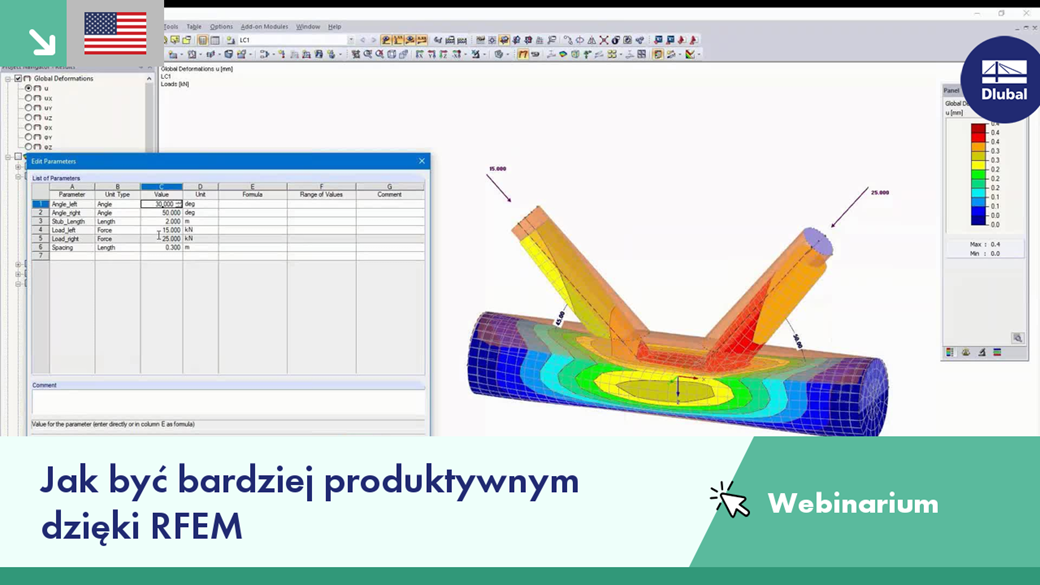Select the uy radio button
1040x585 pixels.
(x=29, y=107)
